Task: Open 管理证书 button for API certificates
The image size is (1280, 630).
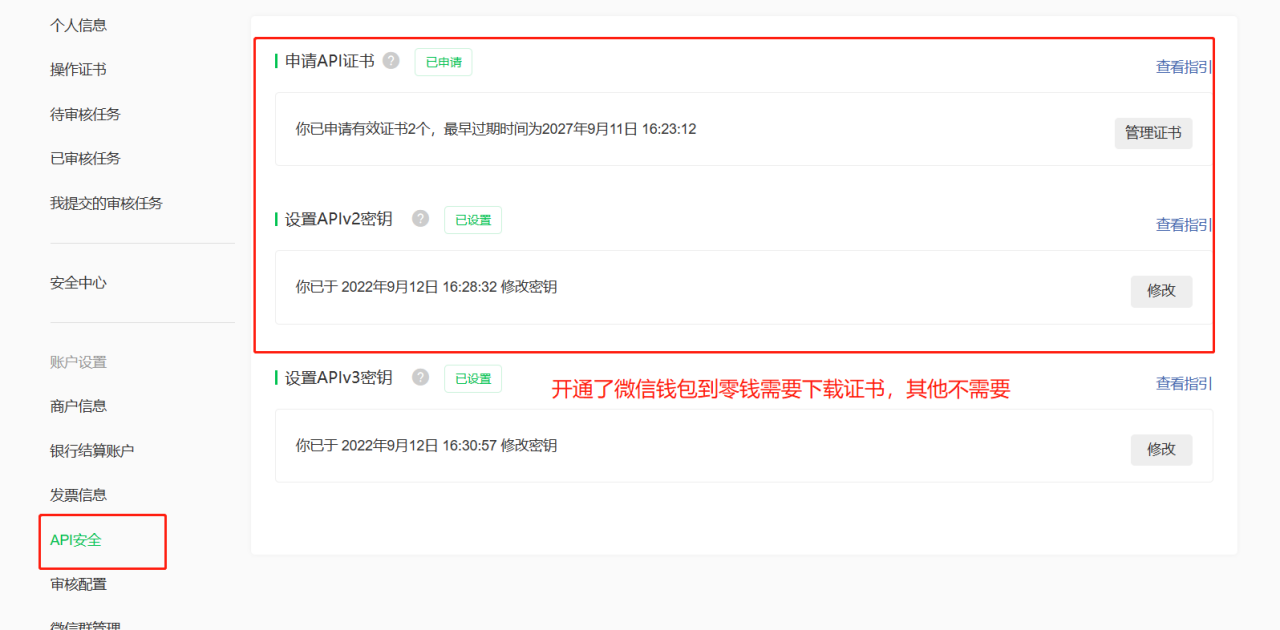Action: click(1153, 133)
